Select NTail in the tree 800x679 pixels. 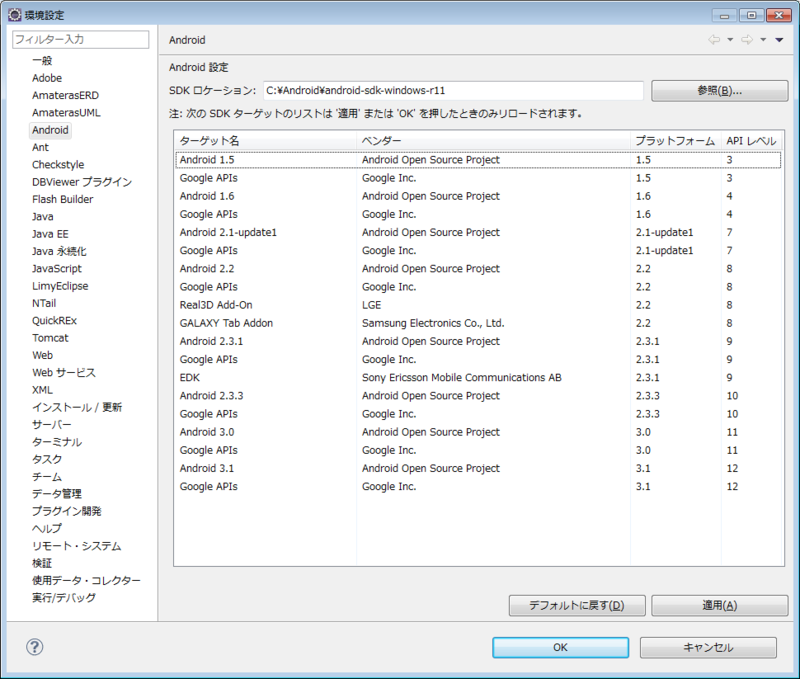point(44,304)
